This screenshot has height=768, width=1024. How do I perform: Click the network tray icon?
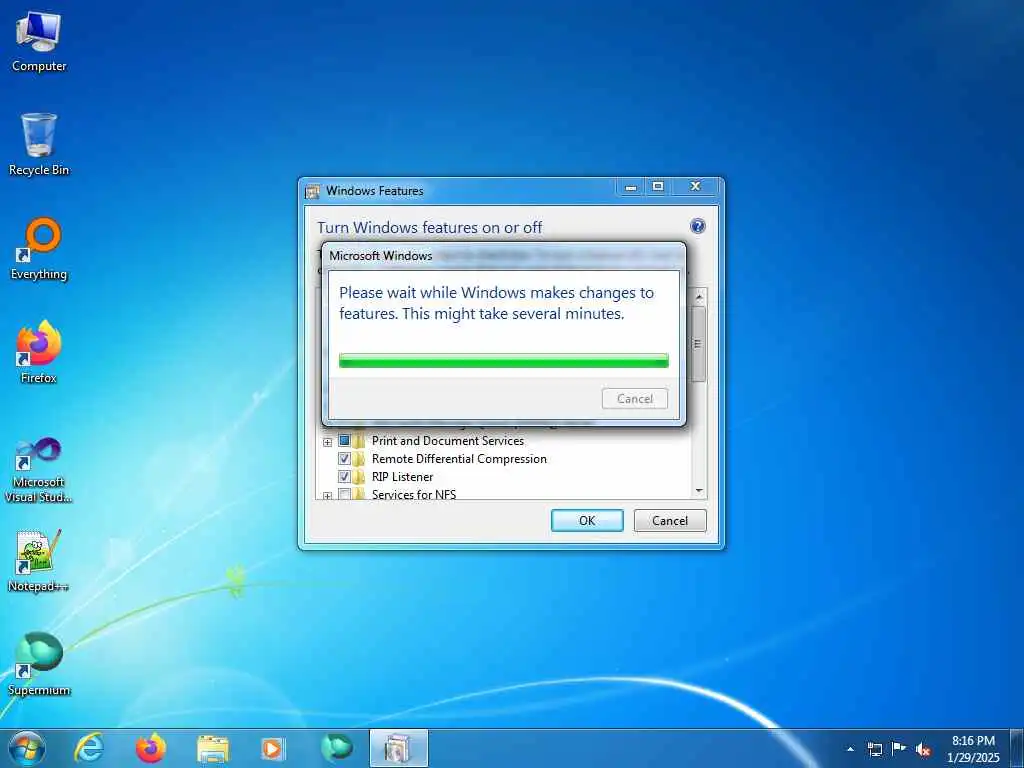click(874, 749)
